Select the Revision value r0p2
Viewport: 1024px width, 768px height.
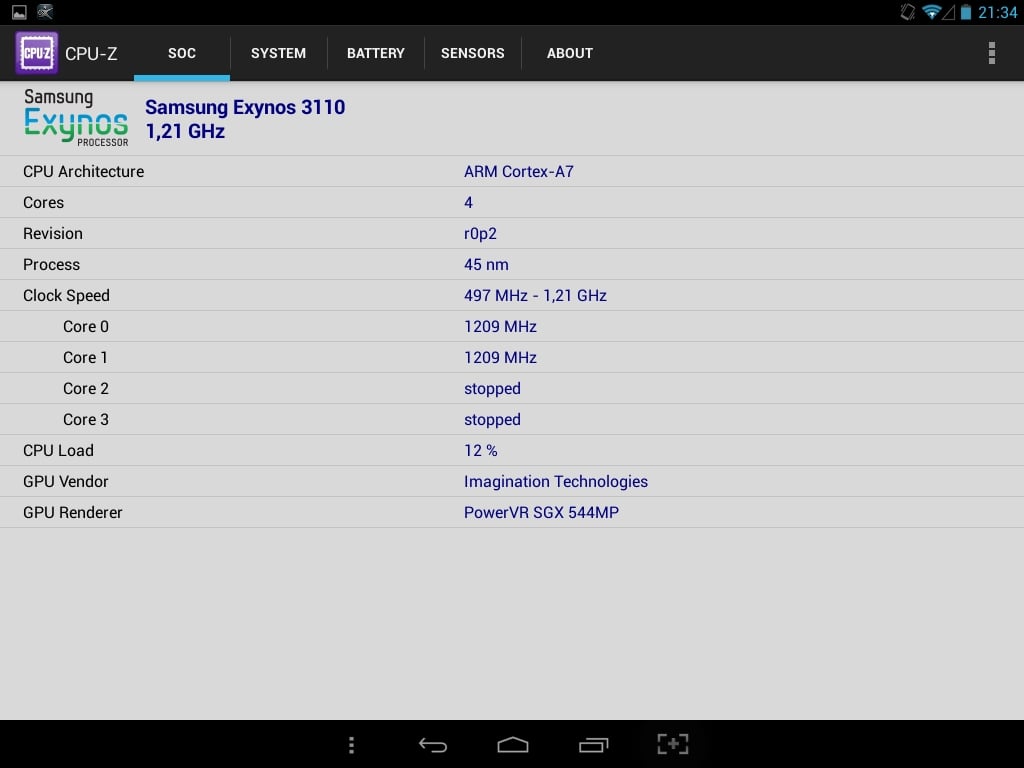tap(480, 234)
